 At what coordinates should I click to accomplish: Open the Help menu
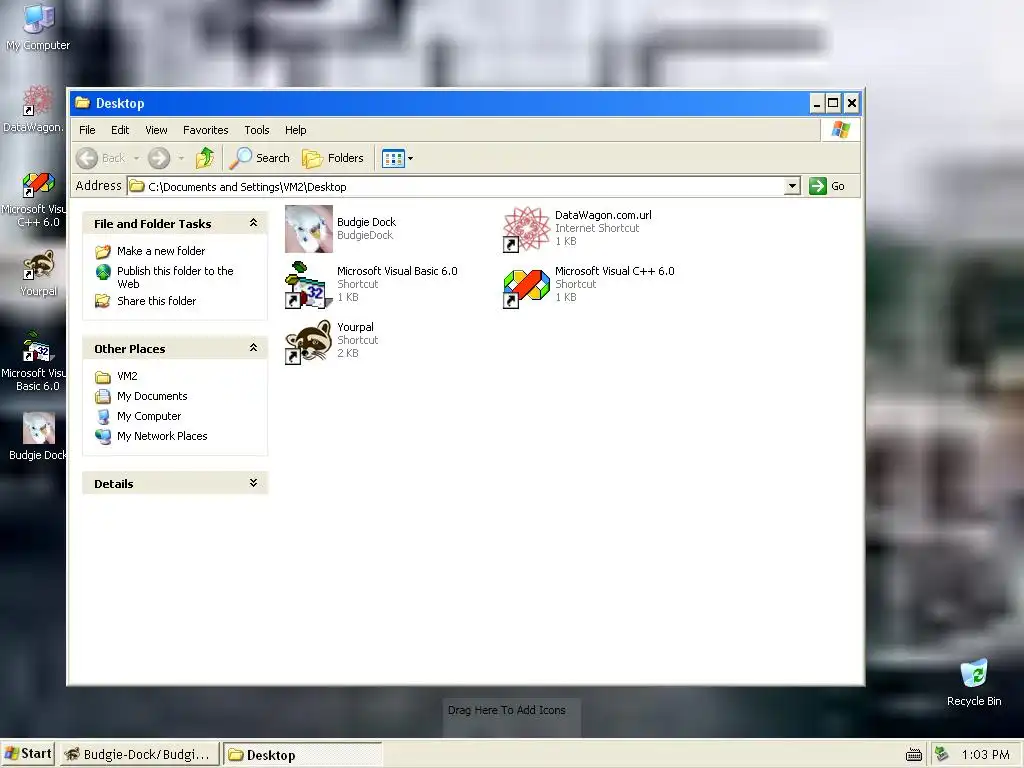(295, 130)
